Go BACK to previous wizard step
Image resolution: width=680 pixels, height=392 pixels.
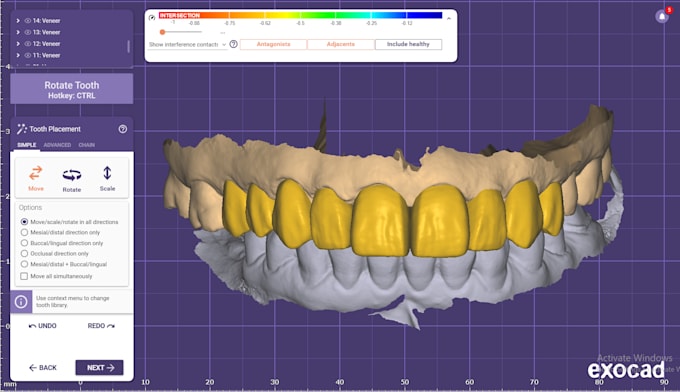click(x=43, y=368)
